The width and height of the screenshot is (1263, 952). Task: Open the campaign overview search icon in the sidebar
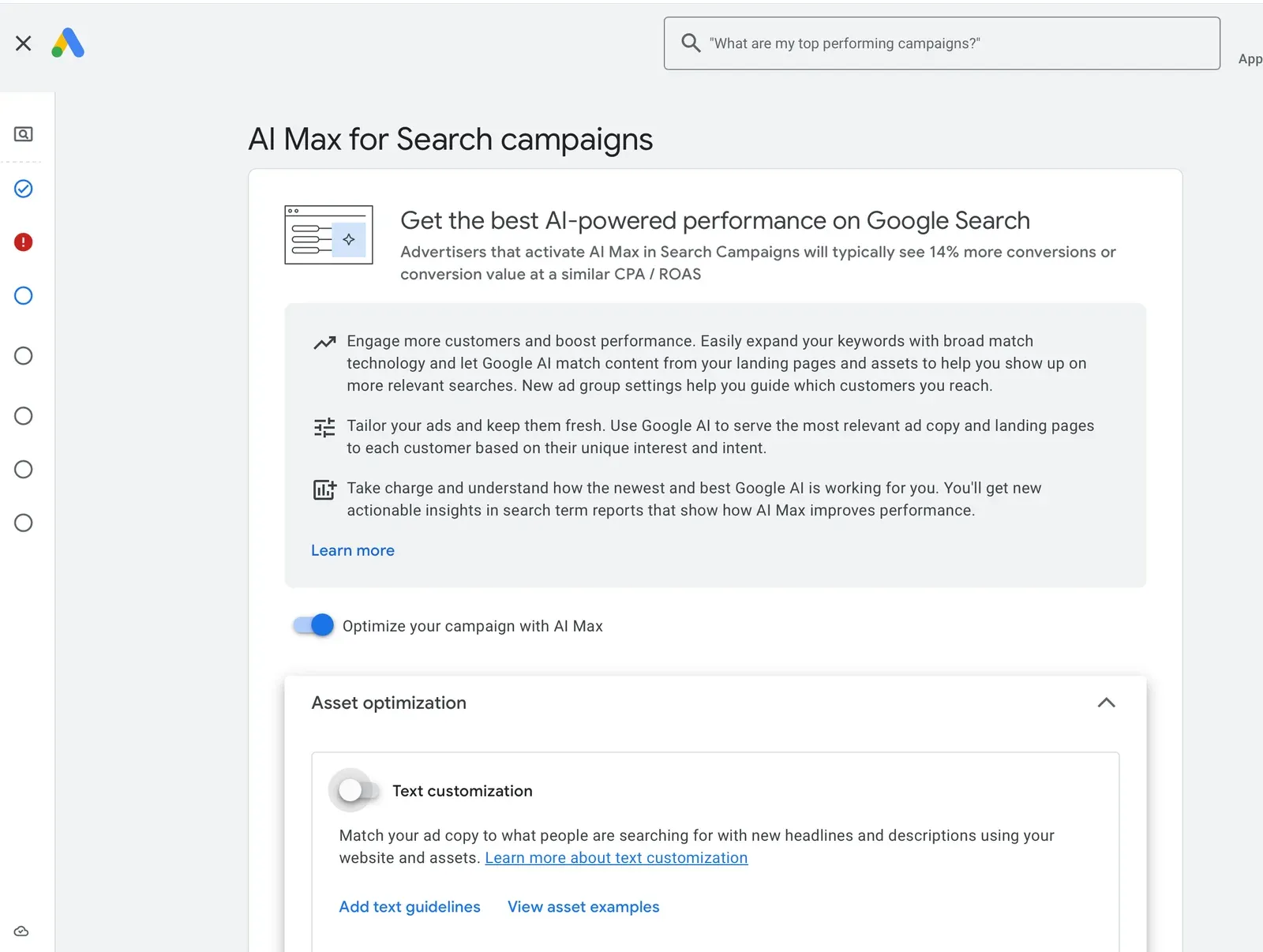[24, 134]
